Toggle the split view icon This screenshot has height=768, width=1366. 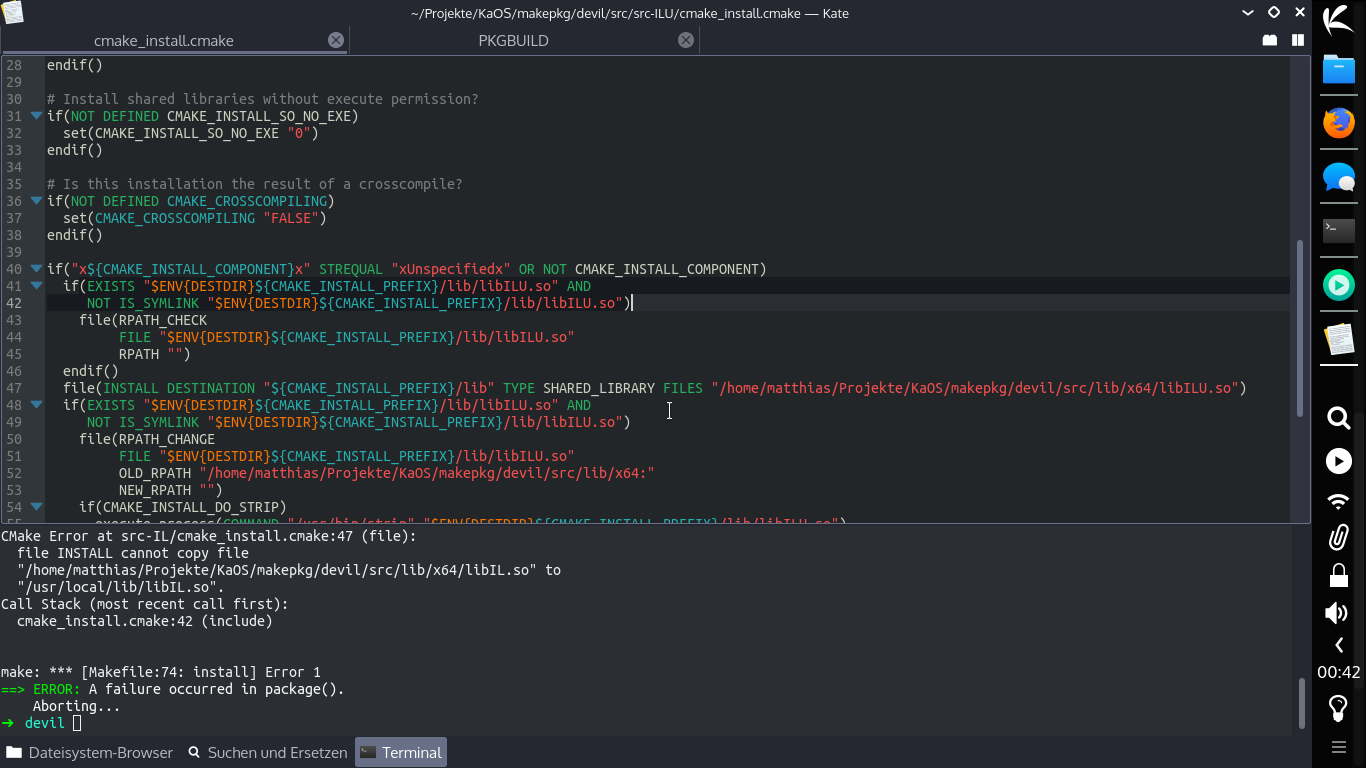[1298, 40]
